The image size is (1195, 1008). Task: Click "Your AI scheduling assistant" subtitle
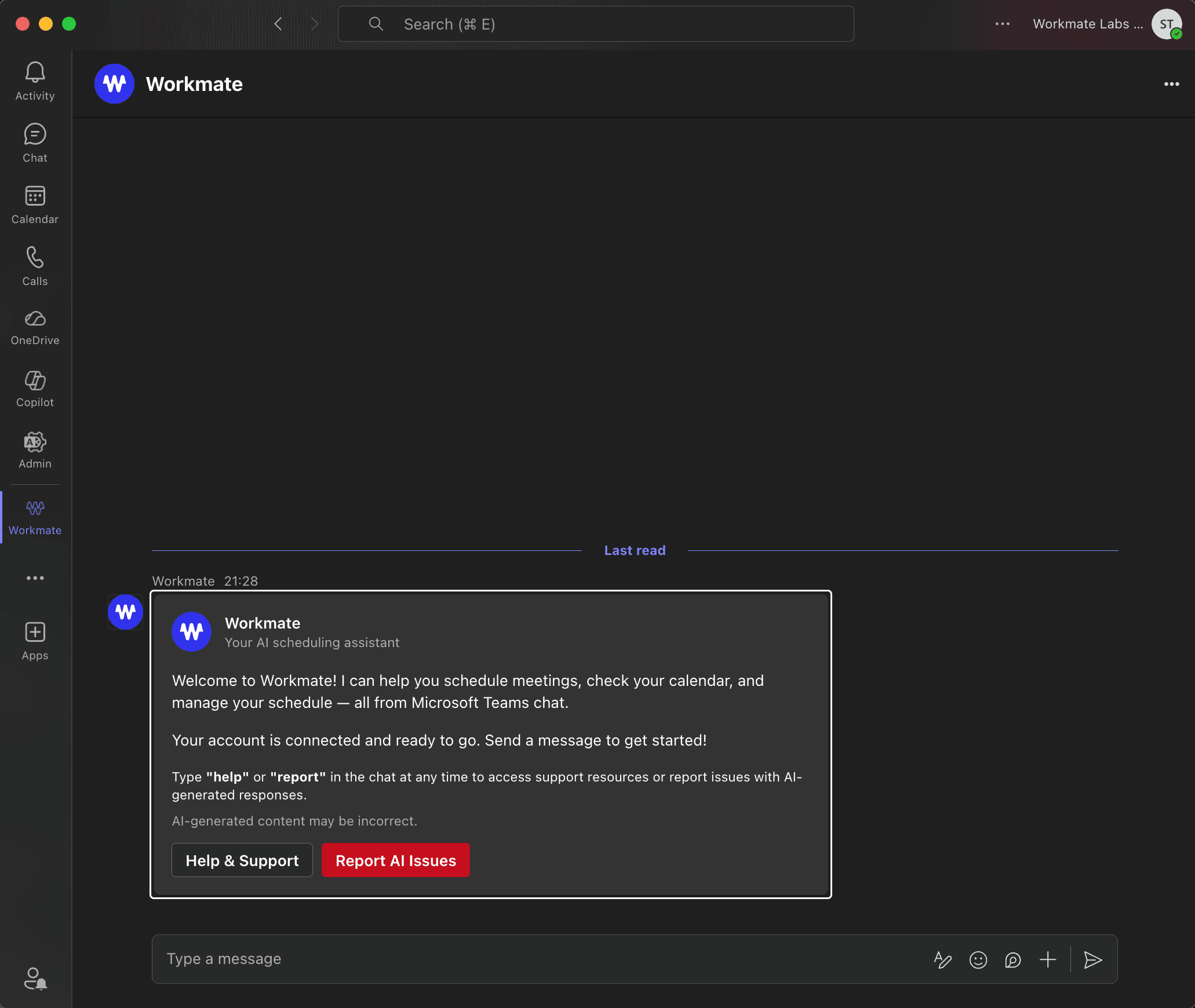point(312,642)
